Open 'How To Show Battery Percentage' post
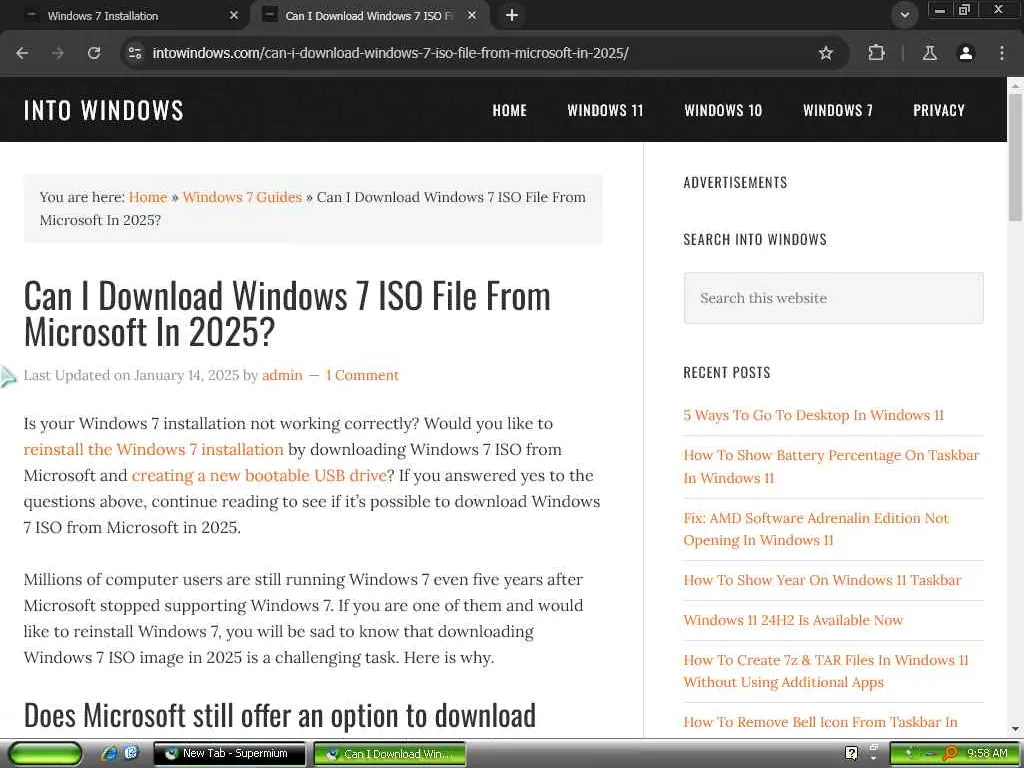1024x768 pixels. [x=831, y=466]
